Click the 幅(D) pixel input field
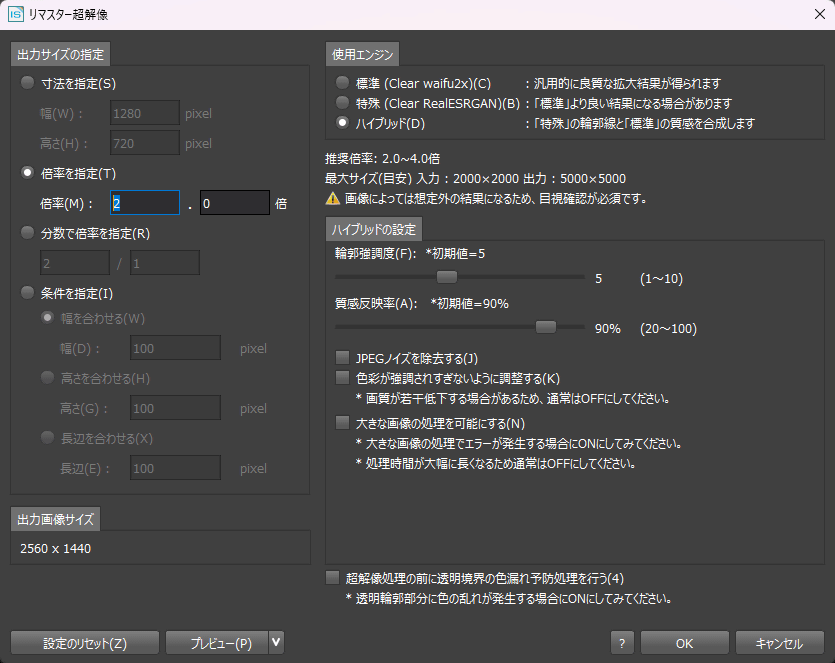Screen dimensions: 835x663 pyautogui.click(x=175, y=348)
